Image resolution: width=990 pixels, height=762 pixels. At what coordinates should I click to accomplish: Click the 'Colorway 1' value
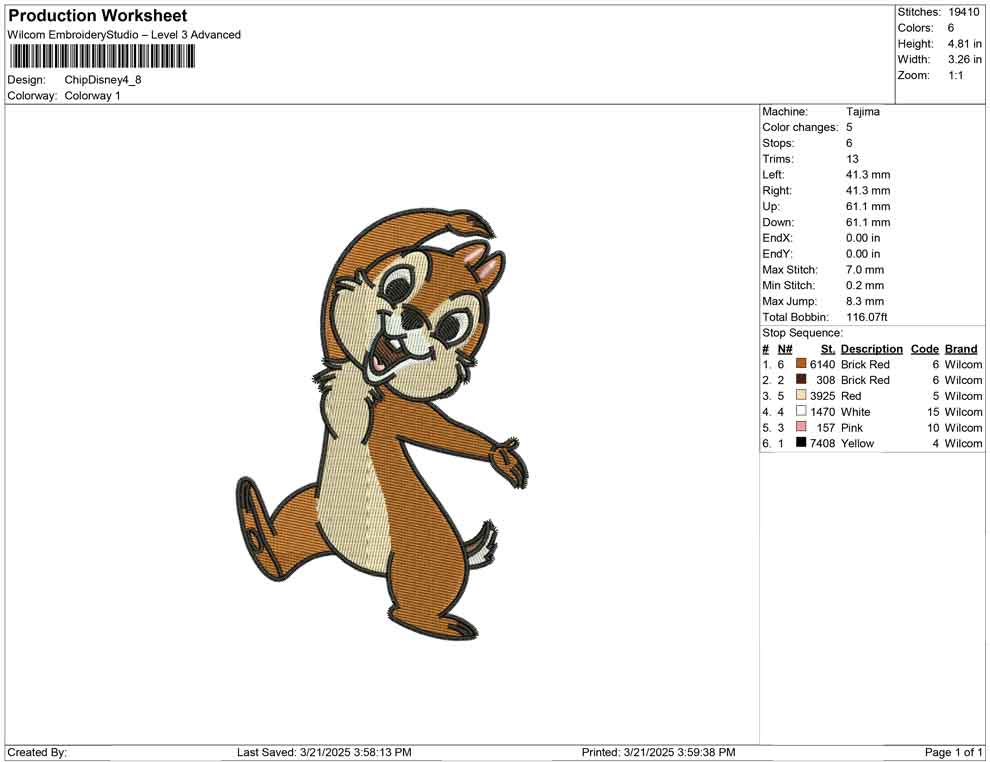click(92, 96)
